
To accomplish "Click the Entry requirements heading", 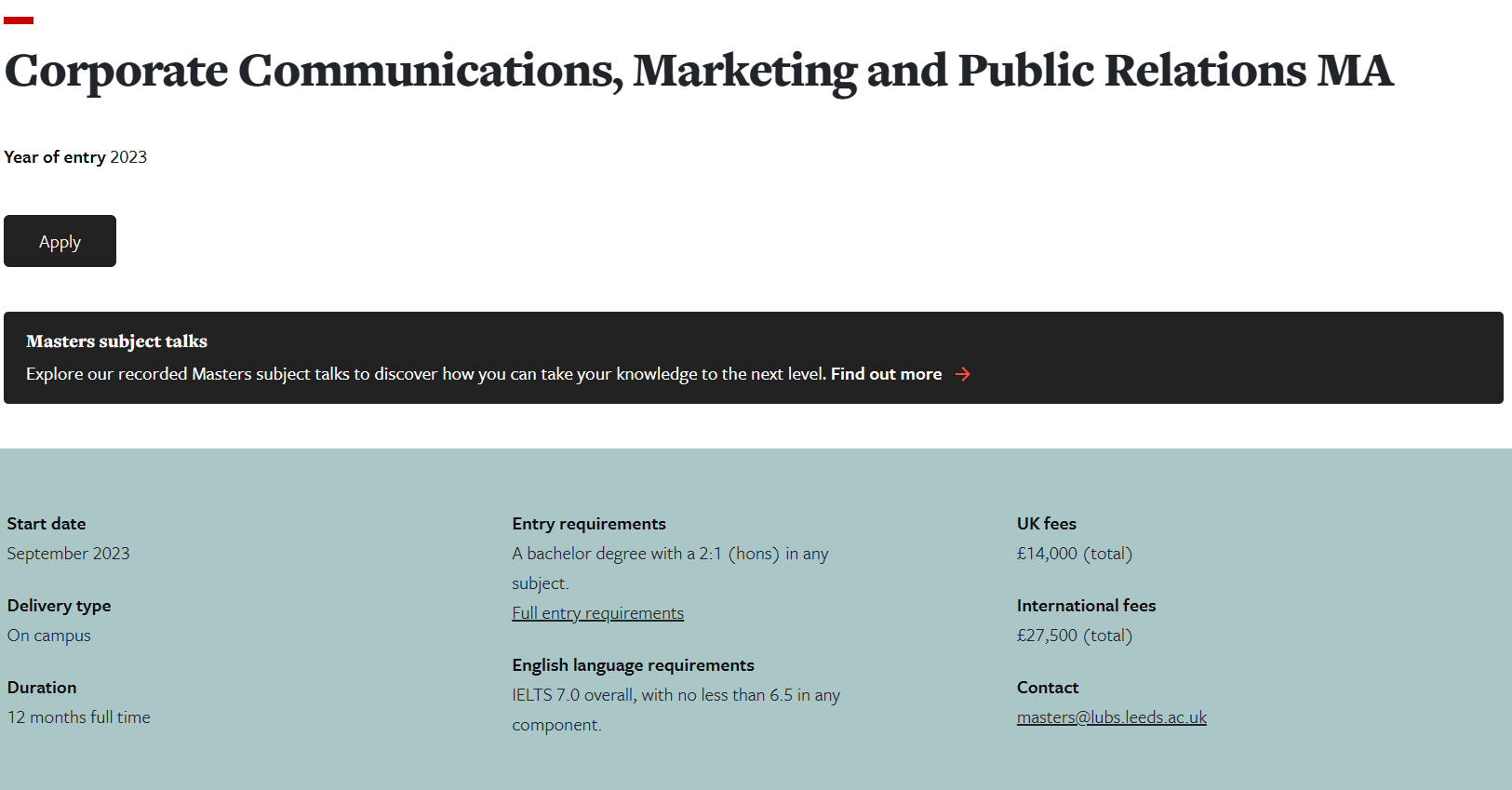I will coord(588,524).
